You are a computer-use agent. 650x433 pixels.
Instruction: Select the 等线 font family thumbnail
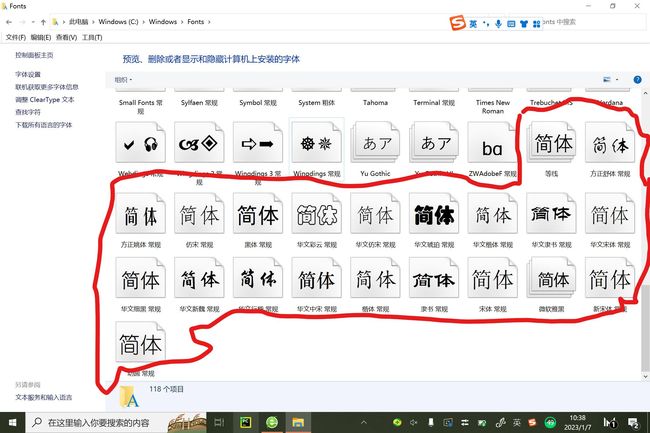[551, 142]
